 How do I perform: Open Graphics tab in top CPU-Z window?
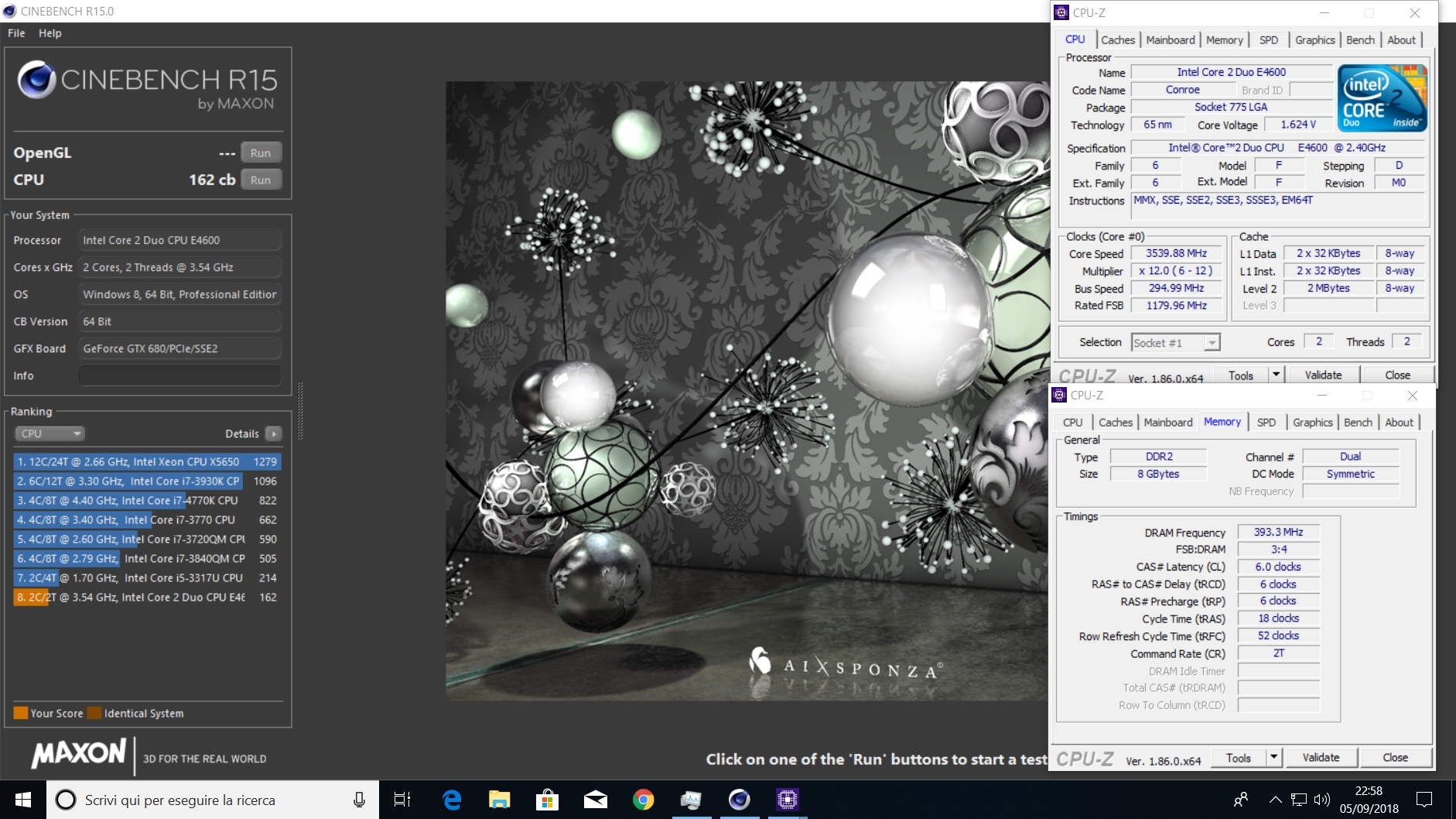click(1315, 40)
